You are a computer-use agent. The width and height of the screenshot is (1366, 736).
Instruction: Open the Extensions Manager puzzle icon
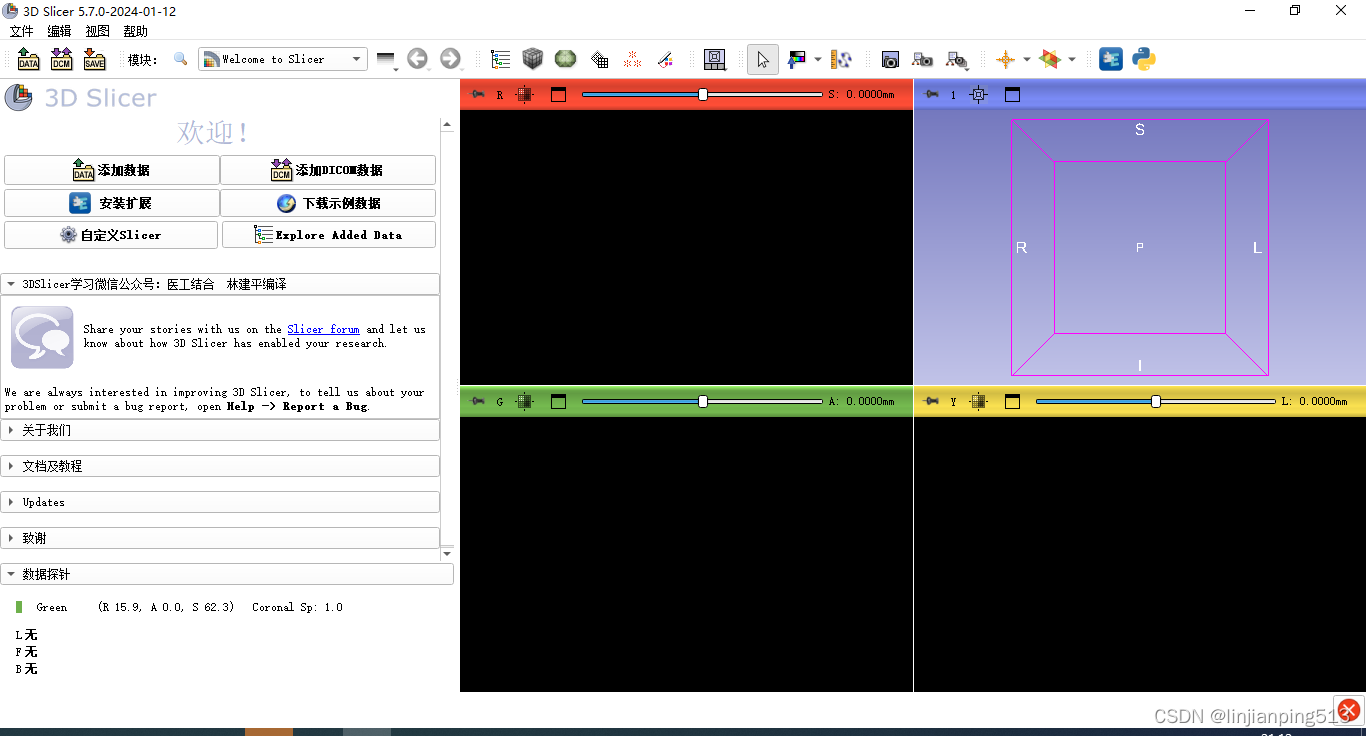click(1110, 59)
